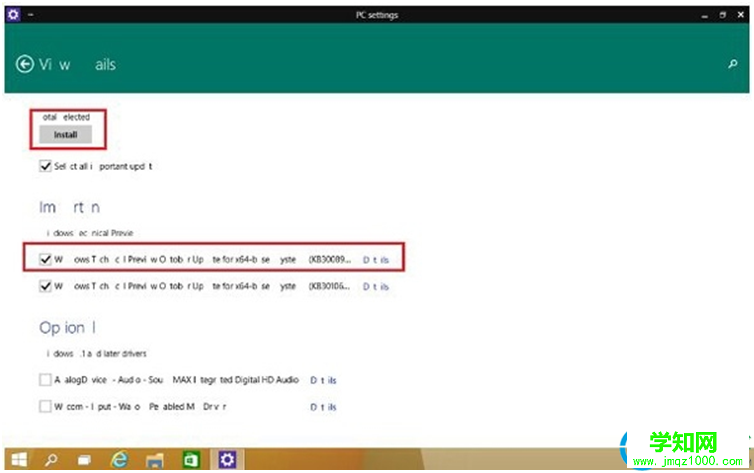Click the back arrow in the header
The height and width of the screenshot is (473, 754).
(25, 64)
